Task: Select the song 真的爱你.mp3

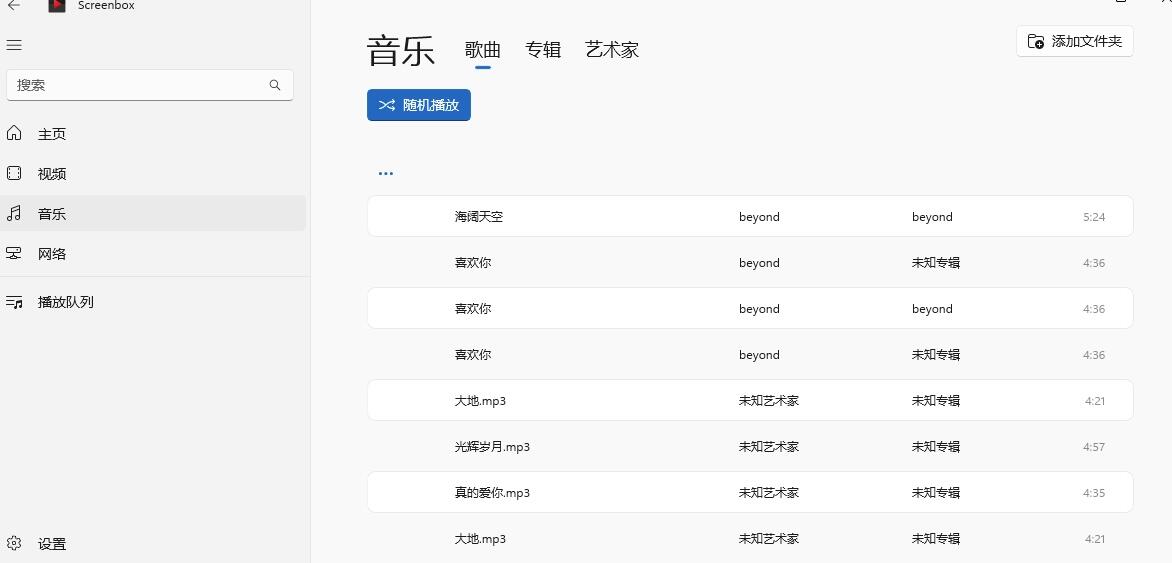Action: click(x=750, y=493)
